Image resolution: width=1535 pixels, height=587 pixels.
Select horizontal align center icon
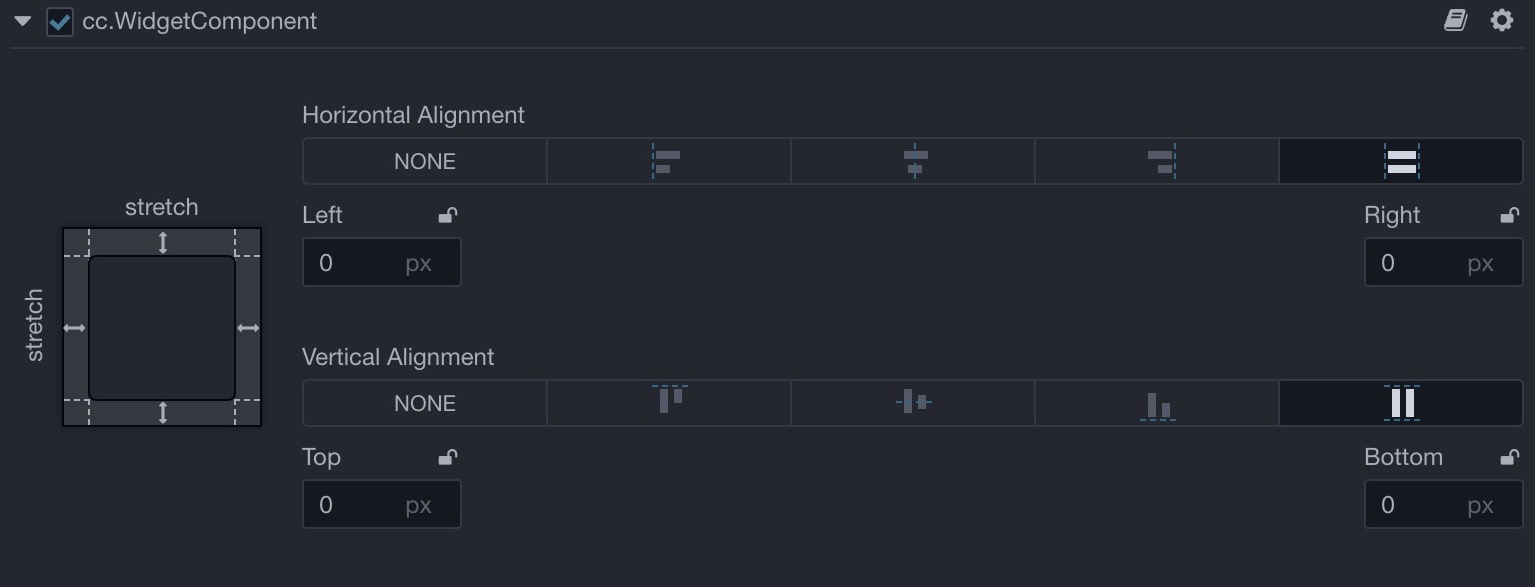pos(913,161)
